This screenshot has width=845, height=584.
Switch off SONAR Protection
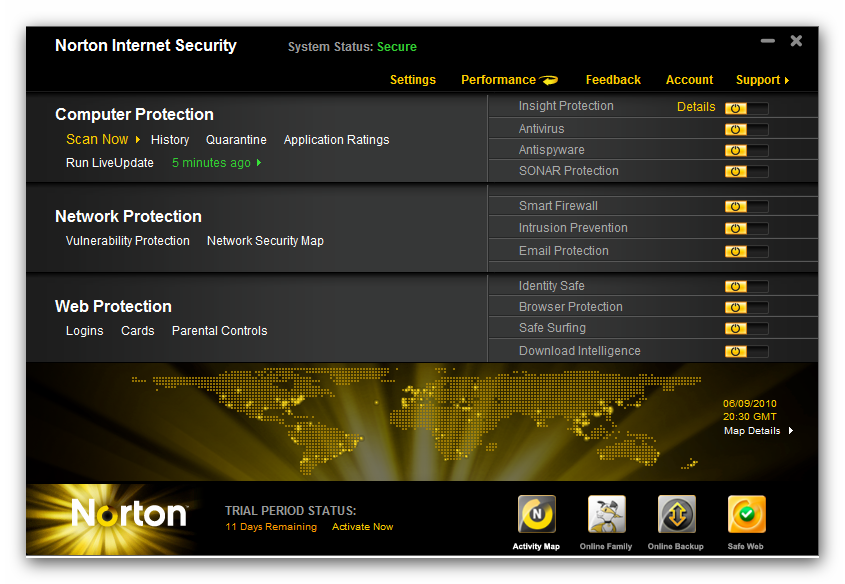[x=746, y=171]
